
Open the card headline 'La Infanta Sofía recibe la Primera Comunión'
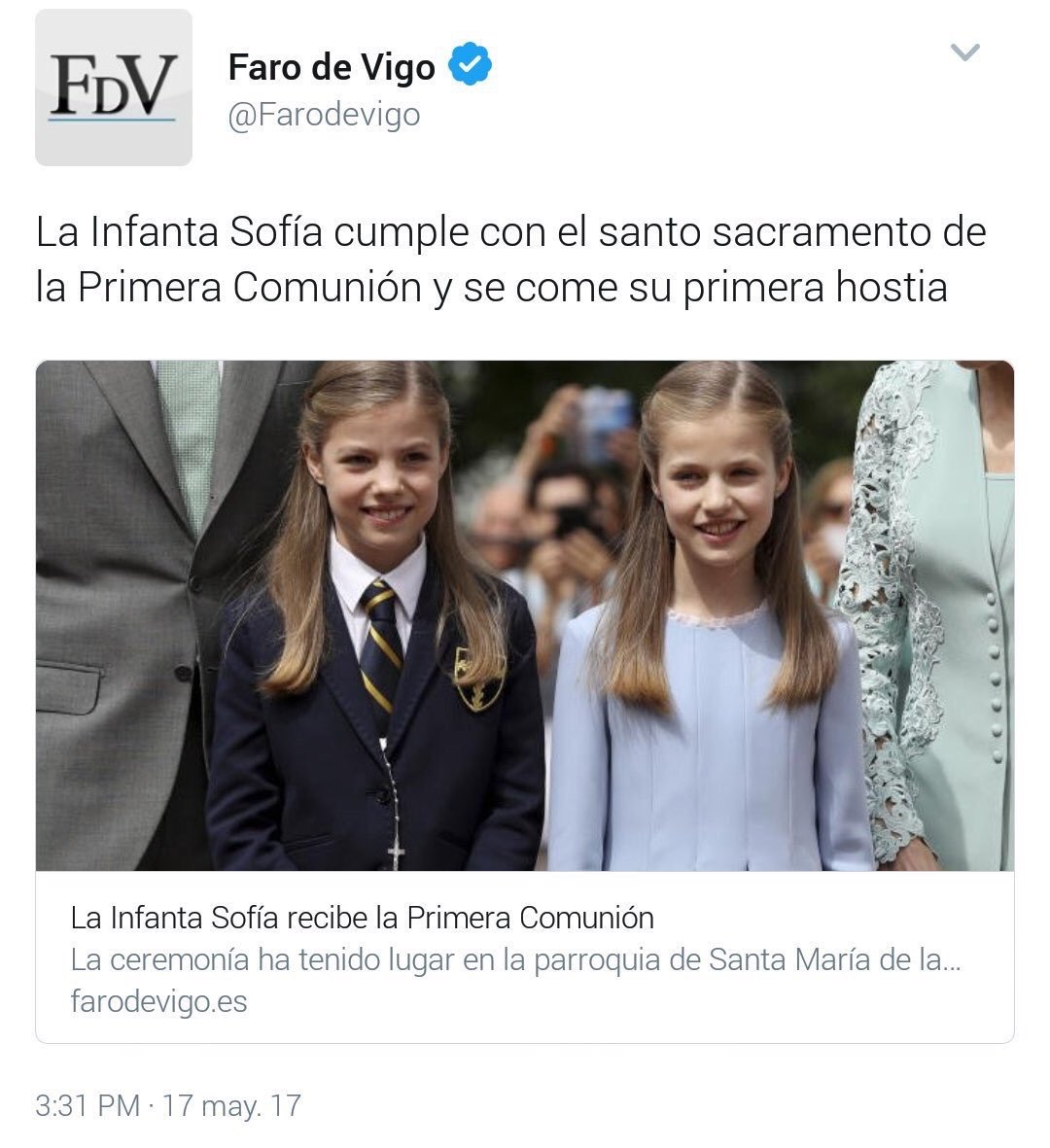click(x=363, y=918)
